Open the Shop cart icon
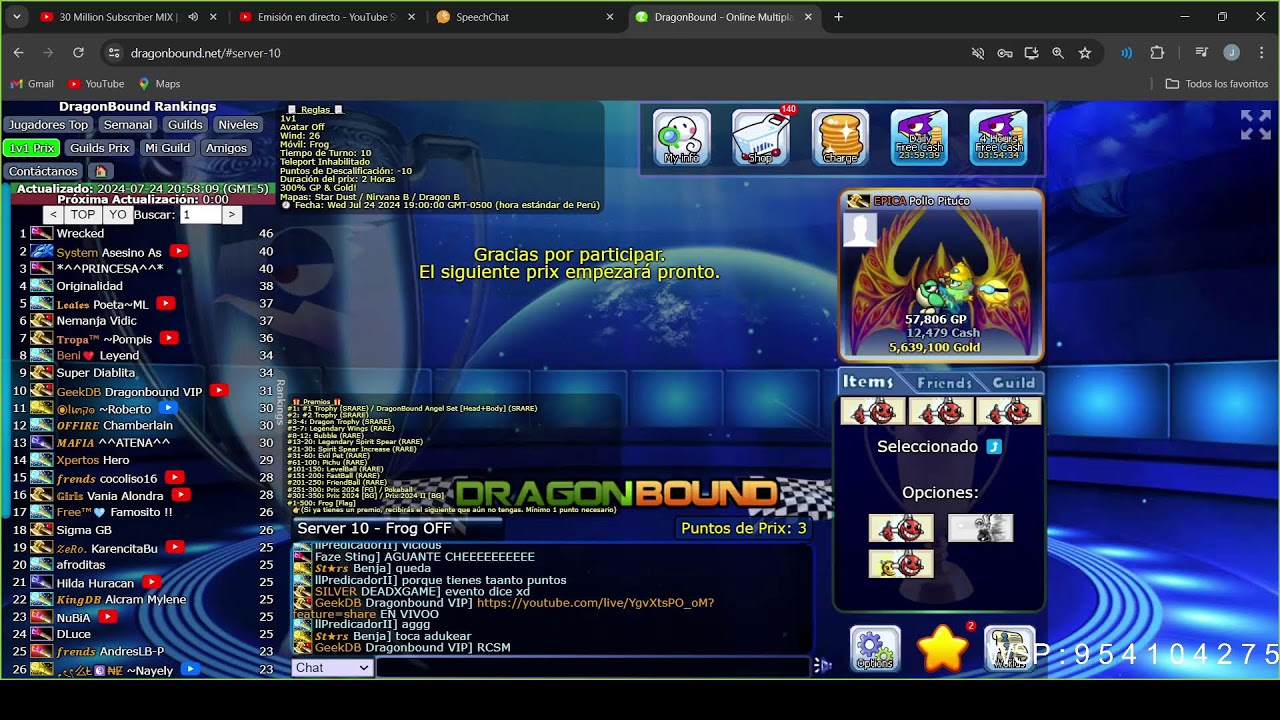The width and height of the screenshot is (1280, 720). click(761, 138)
